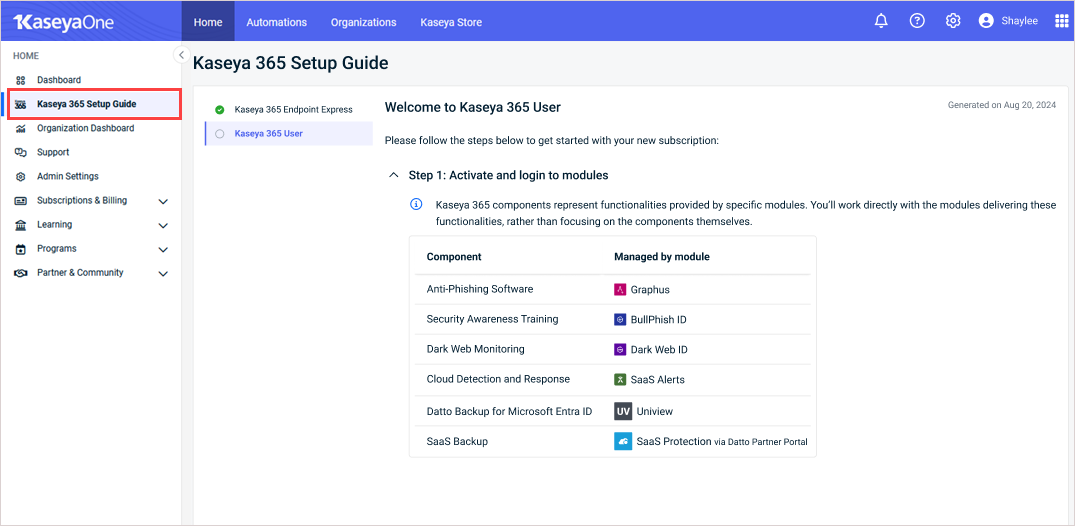Open the app launcher grid icon
This screenshot has height=526, width=1075.
1062,21
